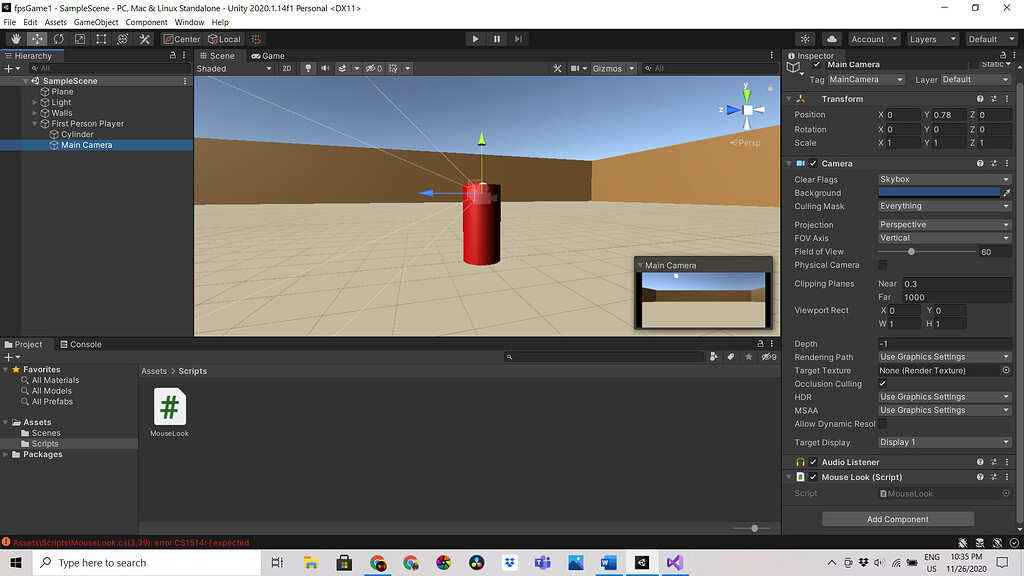Open the Clear Flags Skybox dropdown

click(x=943, y=179)
